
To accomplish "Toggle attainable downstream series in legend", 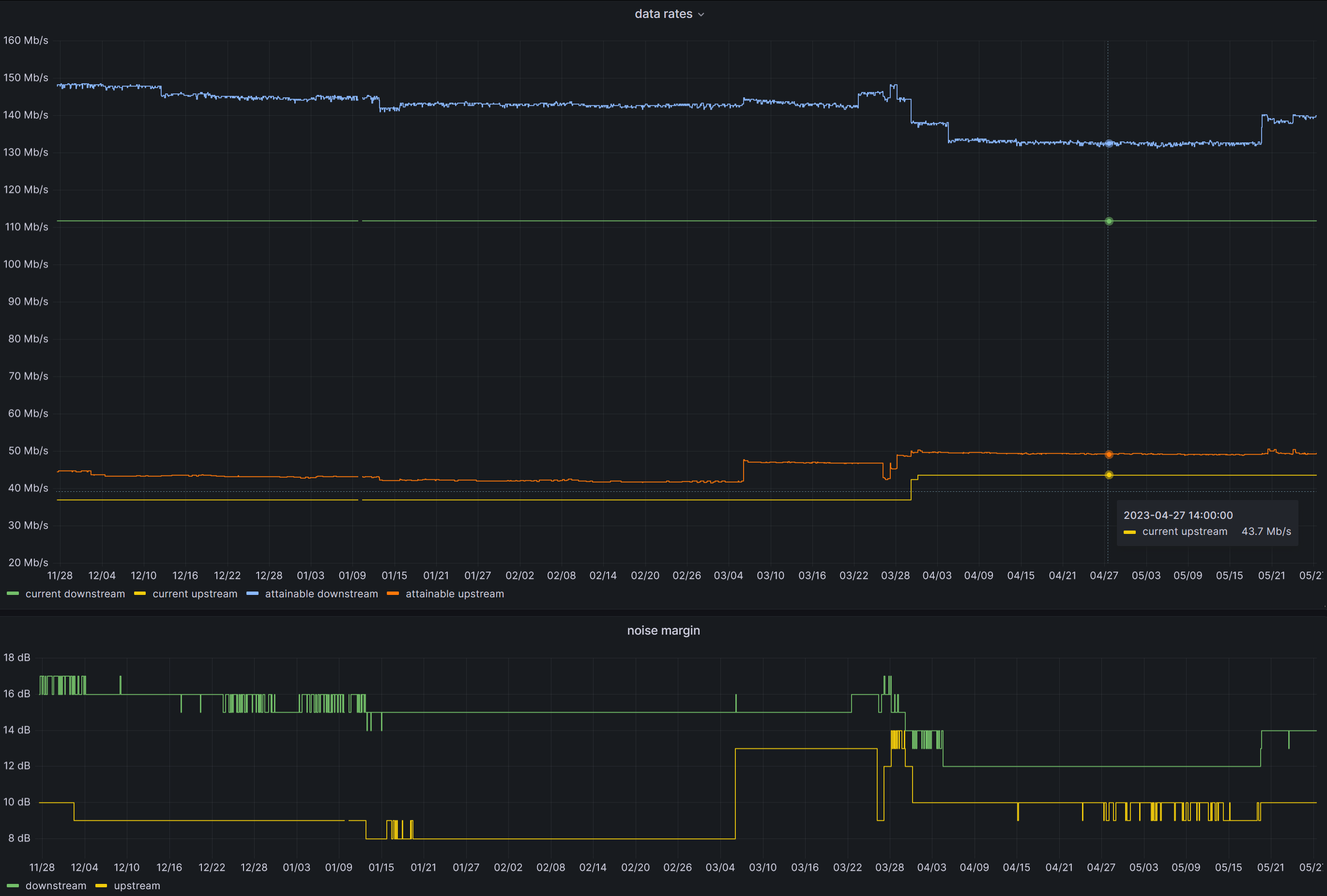I will click(321, 594).
